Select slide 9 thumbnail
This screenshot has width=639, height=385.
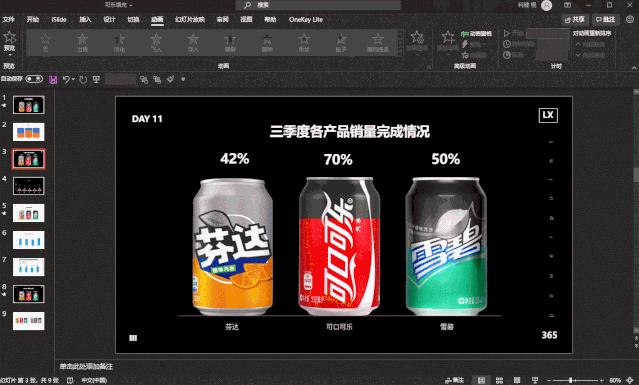pos(29,321)
